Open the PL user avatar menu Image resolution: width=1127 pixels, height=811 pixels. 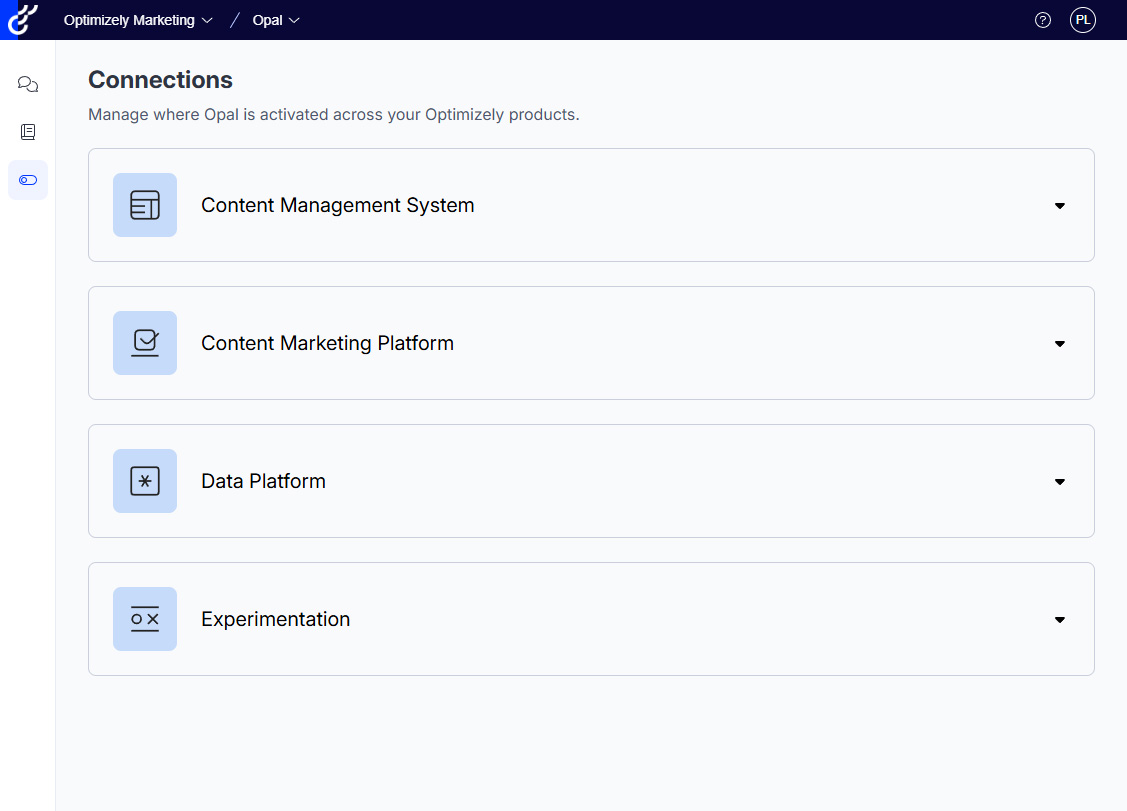click(1082, 20)
